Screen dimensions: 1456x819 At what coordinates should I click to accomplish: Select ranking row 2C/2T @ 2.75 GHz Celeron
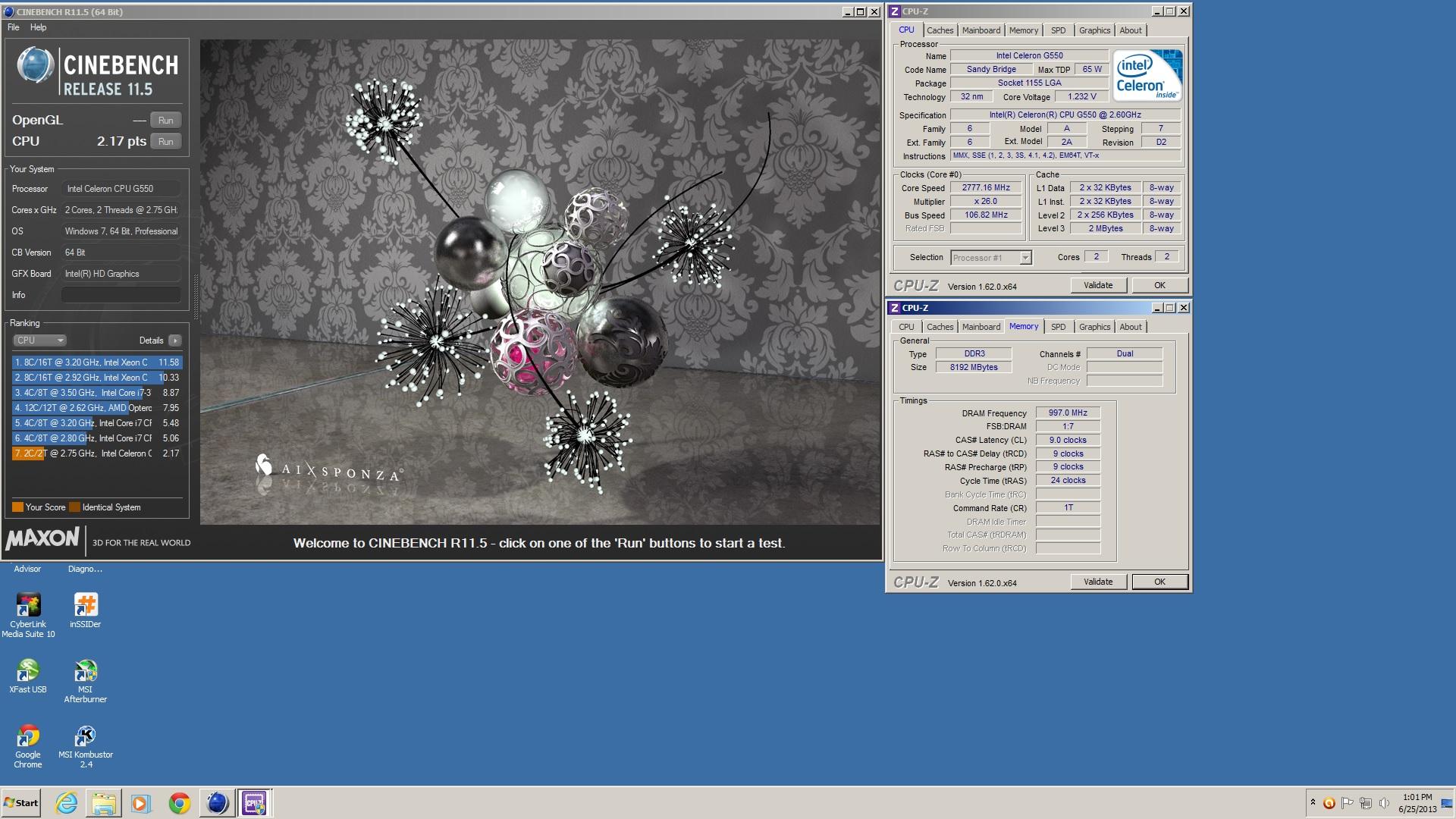(x=96, y=453)
